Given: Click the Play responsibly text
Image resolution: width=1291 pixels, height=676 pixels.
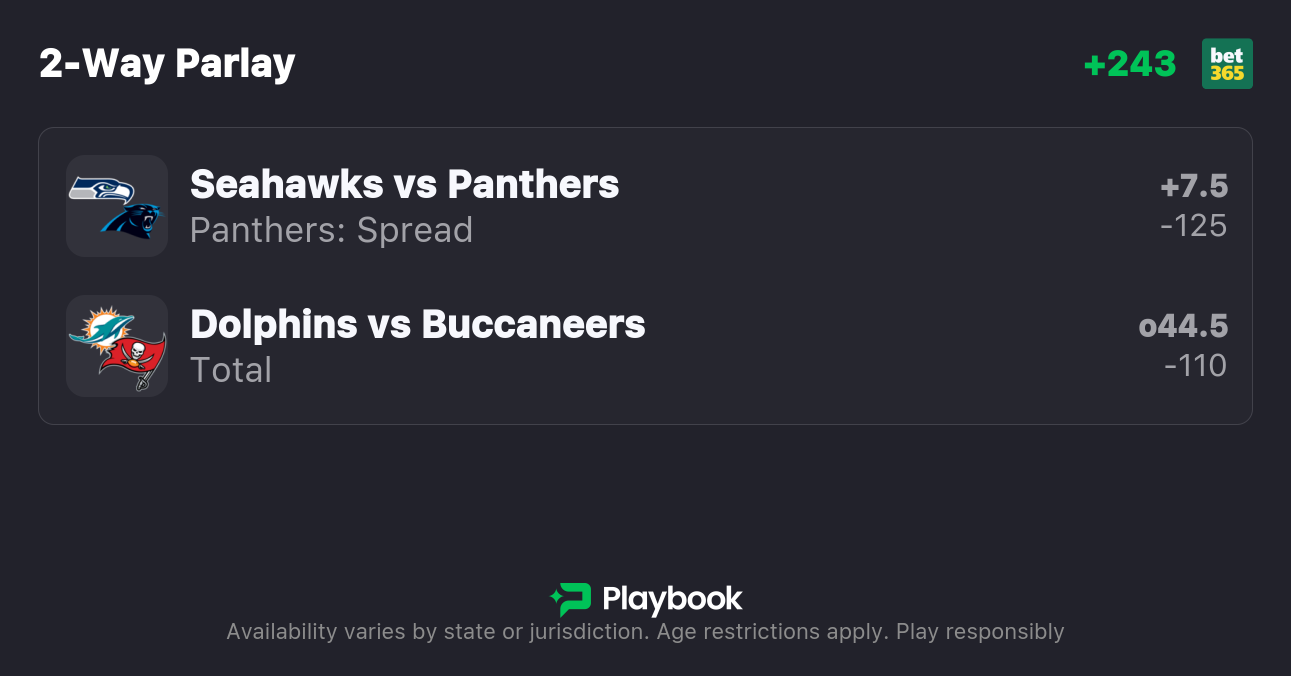Looking at the screenshot, I should 980,632.
